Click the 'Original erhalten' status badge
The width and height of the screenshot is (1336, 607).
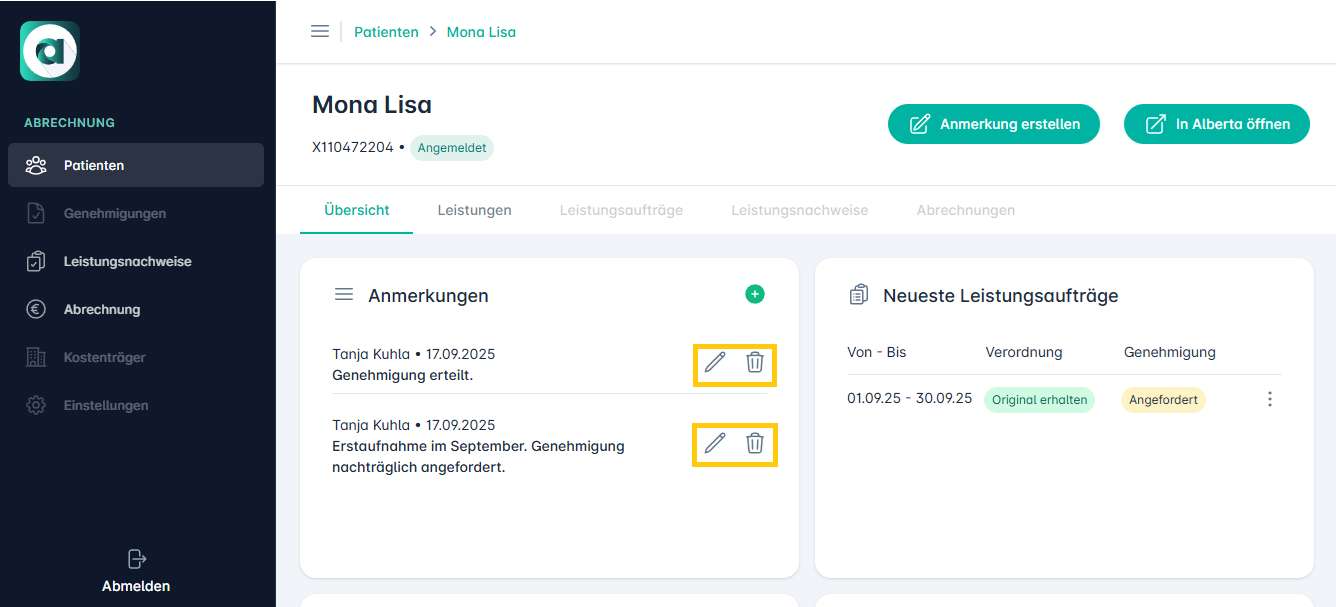coord(1039,400)
